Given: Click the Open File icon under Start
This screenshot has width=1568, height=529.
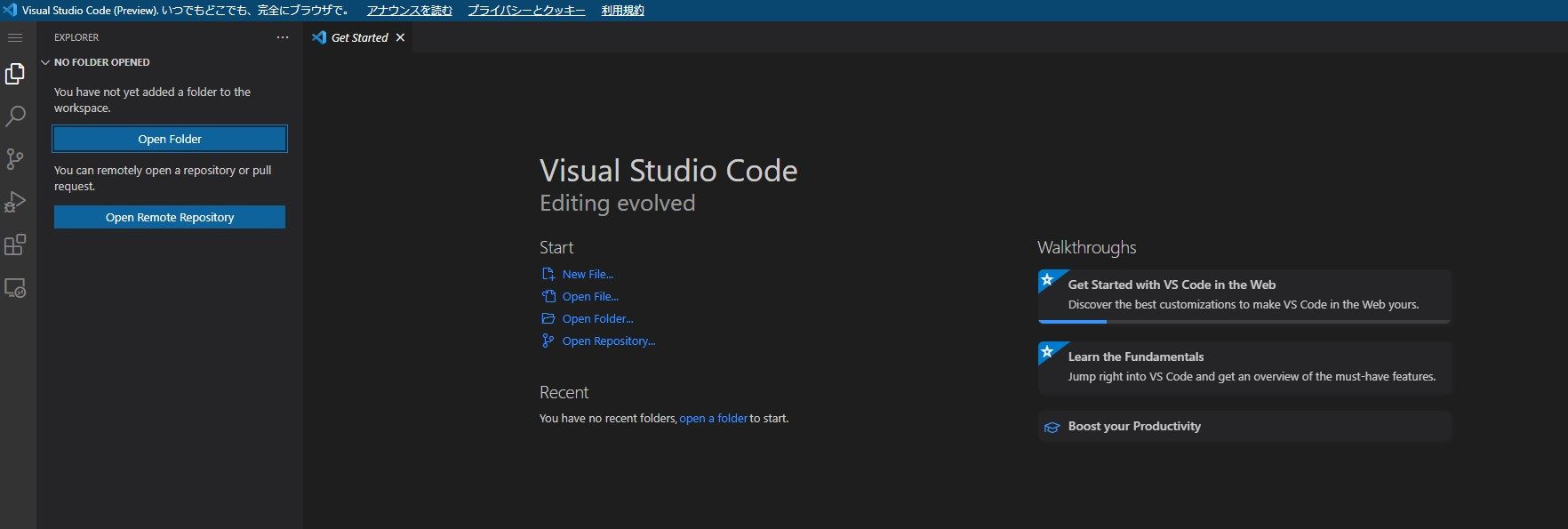Looking at the screenshot, I should 548,296.
